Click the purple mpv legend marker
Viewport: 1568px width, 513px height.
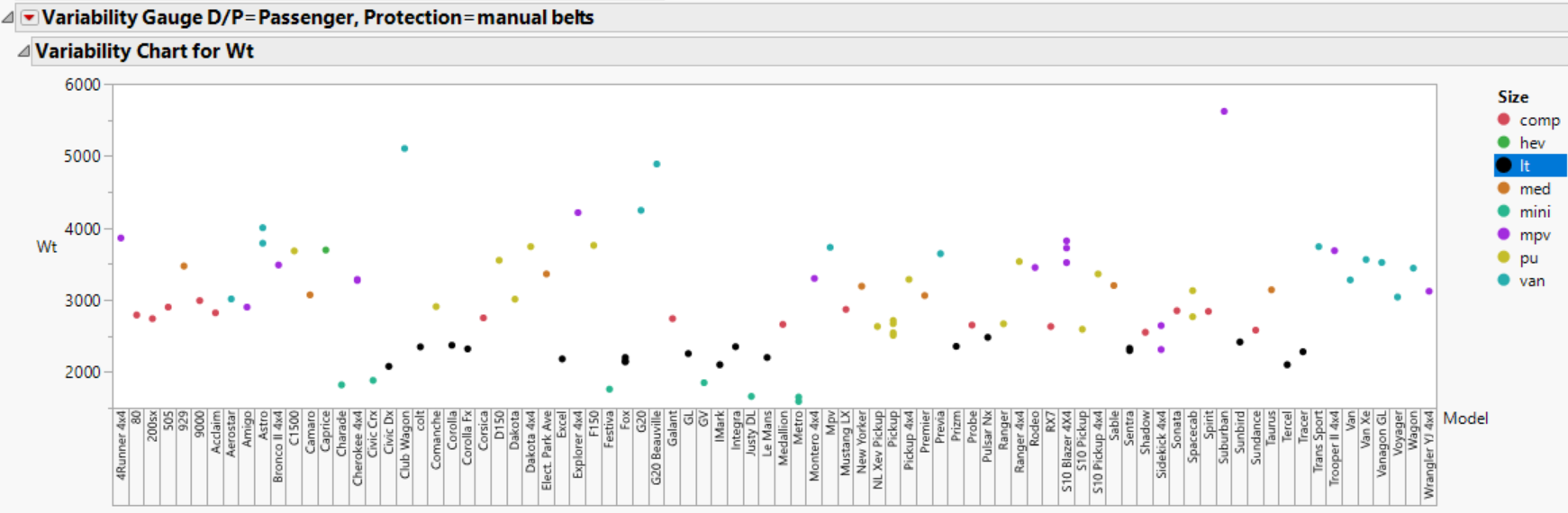coord(1503,234)
